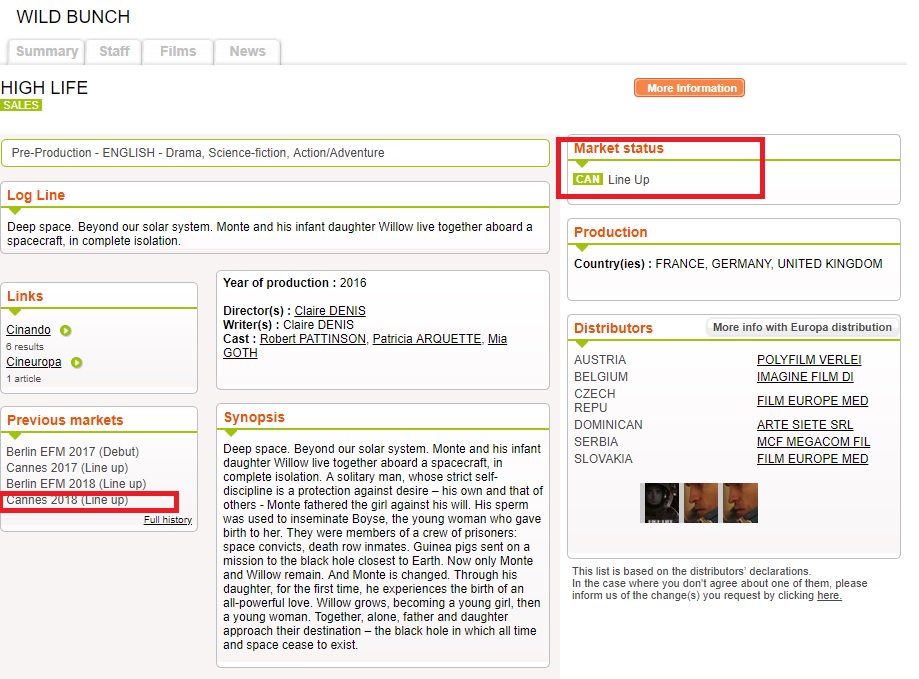Open FILM EUROPE MED for Czech Republic
Viewport: 919px width, 679px height.
point(812,401)
